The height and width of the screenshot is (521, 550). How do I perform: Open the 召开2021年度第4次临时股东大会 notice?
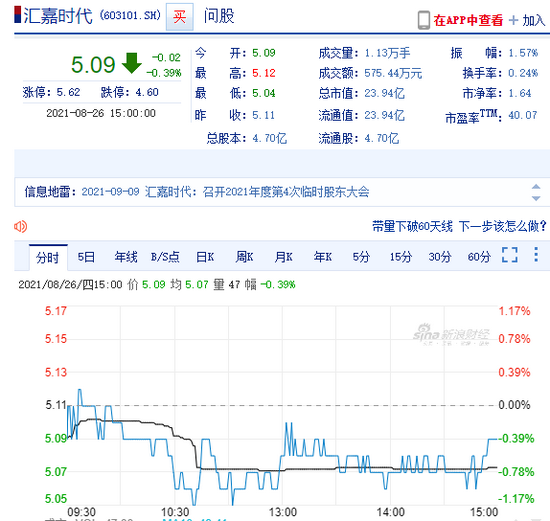point(286,192)
